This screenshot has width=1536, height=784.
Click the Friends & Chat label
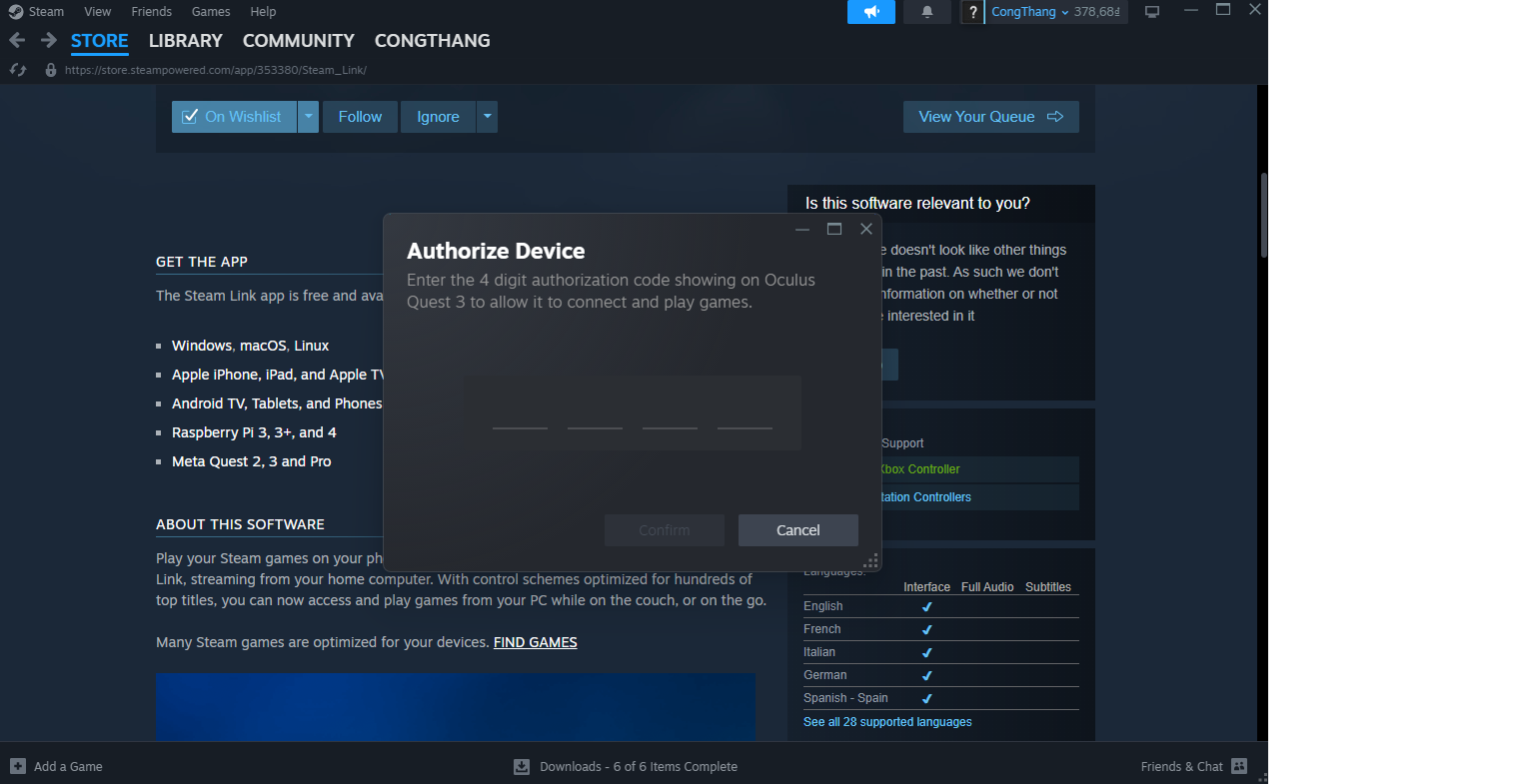coord(1182,766)
